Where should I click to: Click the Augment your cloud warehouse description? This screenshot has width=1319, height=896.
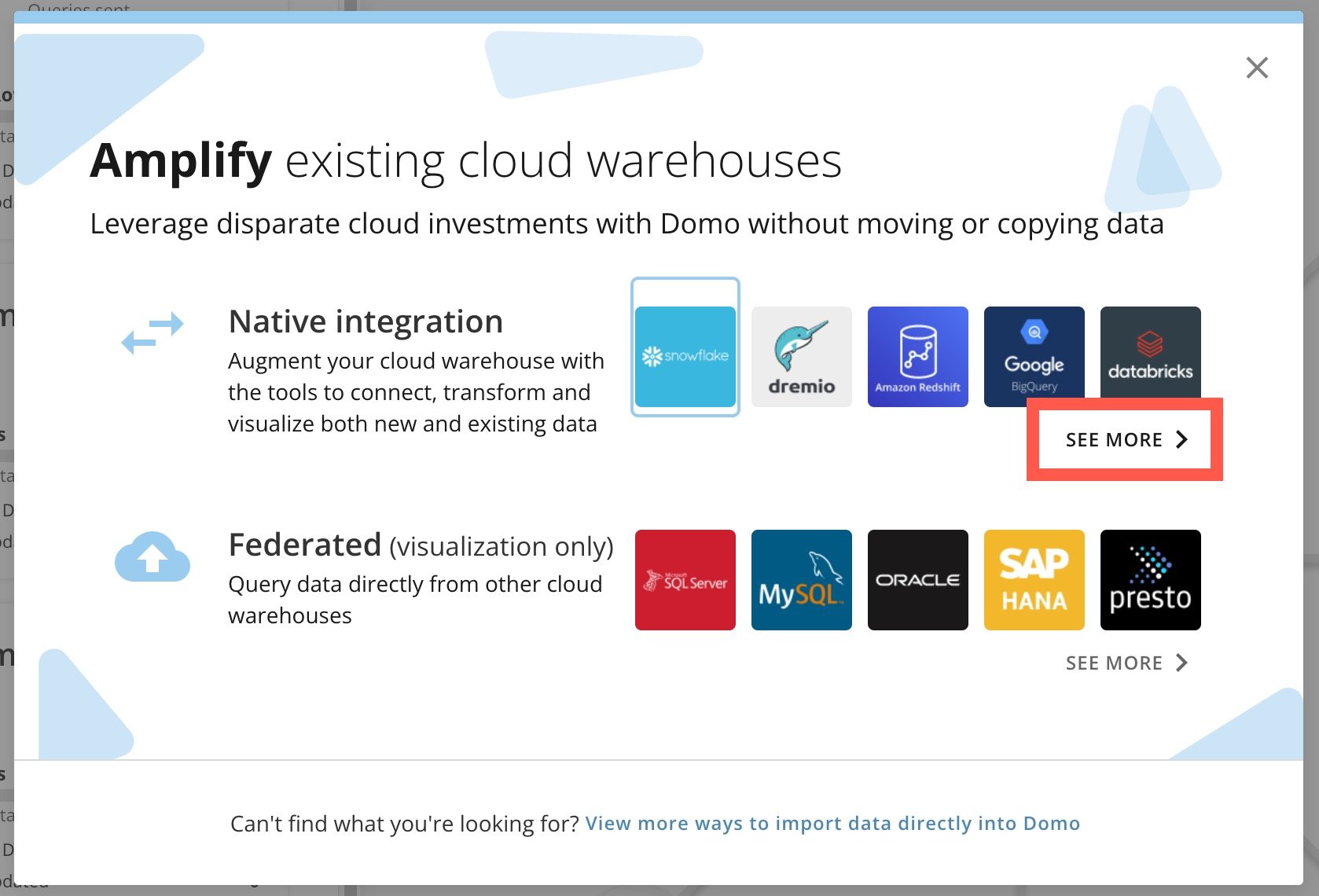click(416, 392)
